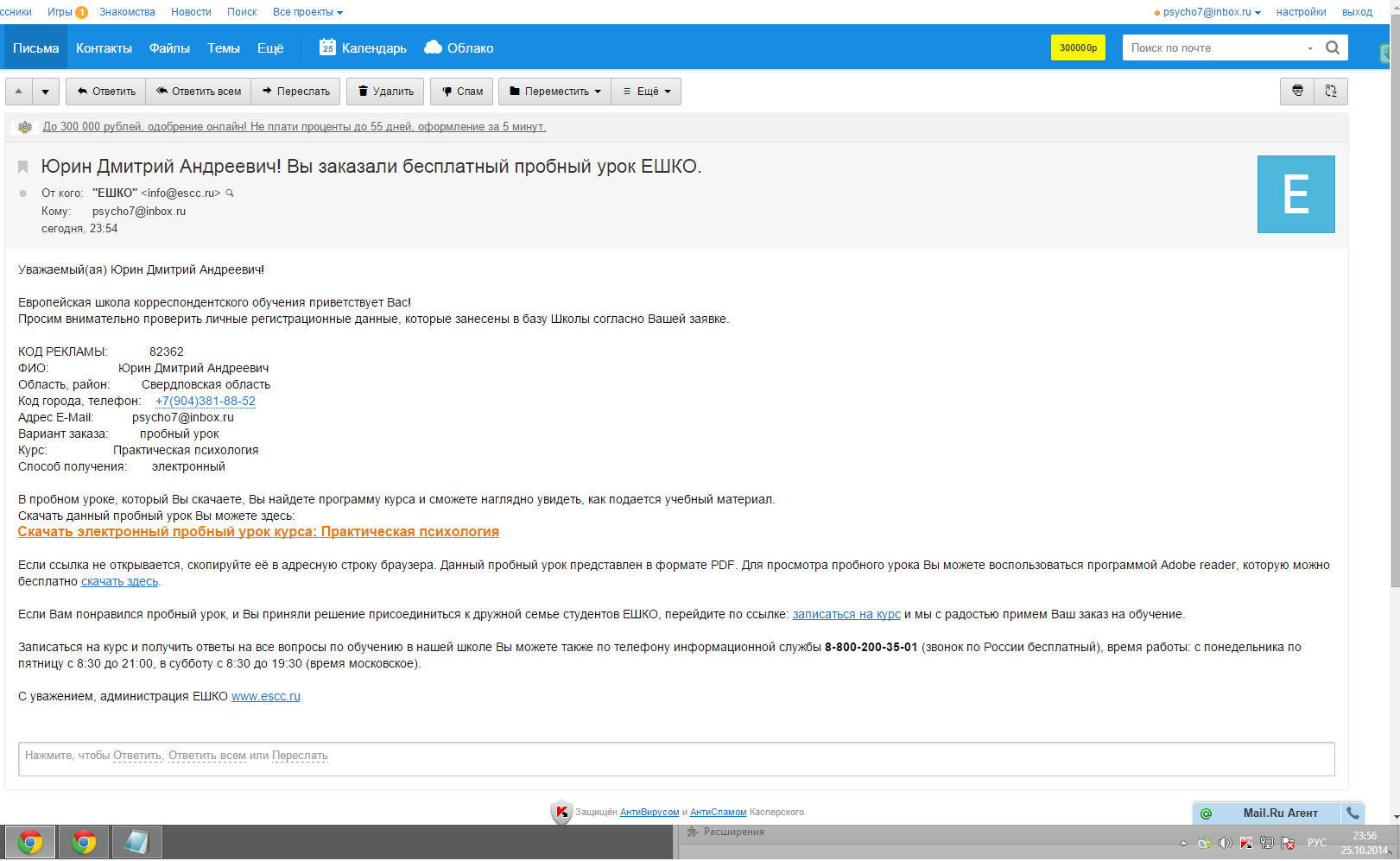Viewport: 1400px width, 861px height.
Task: Open the www.escc.ru link
Action: [x=266, y=697]
